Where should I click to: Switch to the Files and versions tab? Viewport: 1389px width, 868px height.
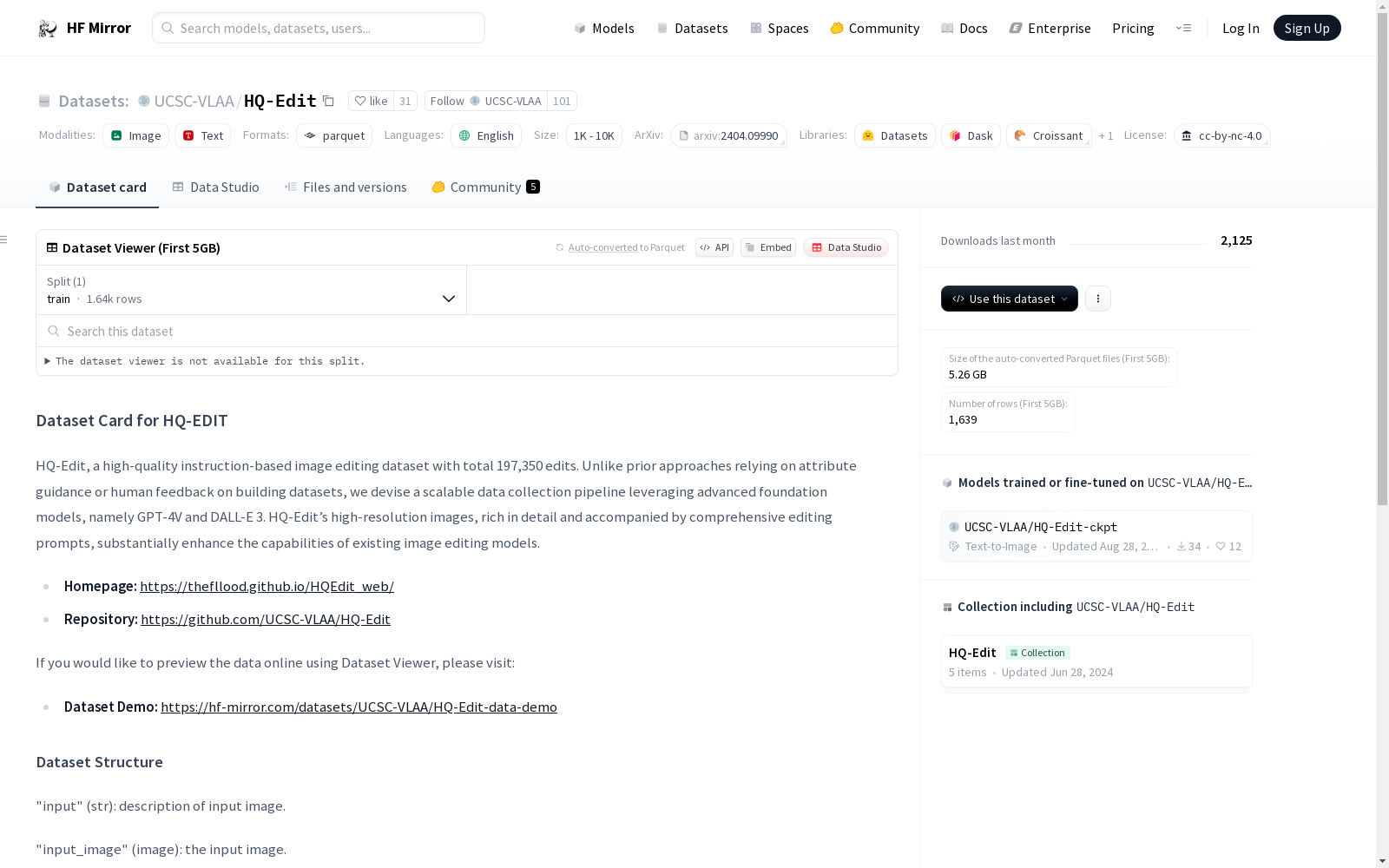pyautogui.click(x=346, y=187)
